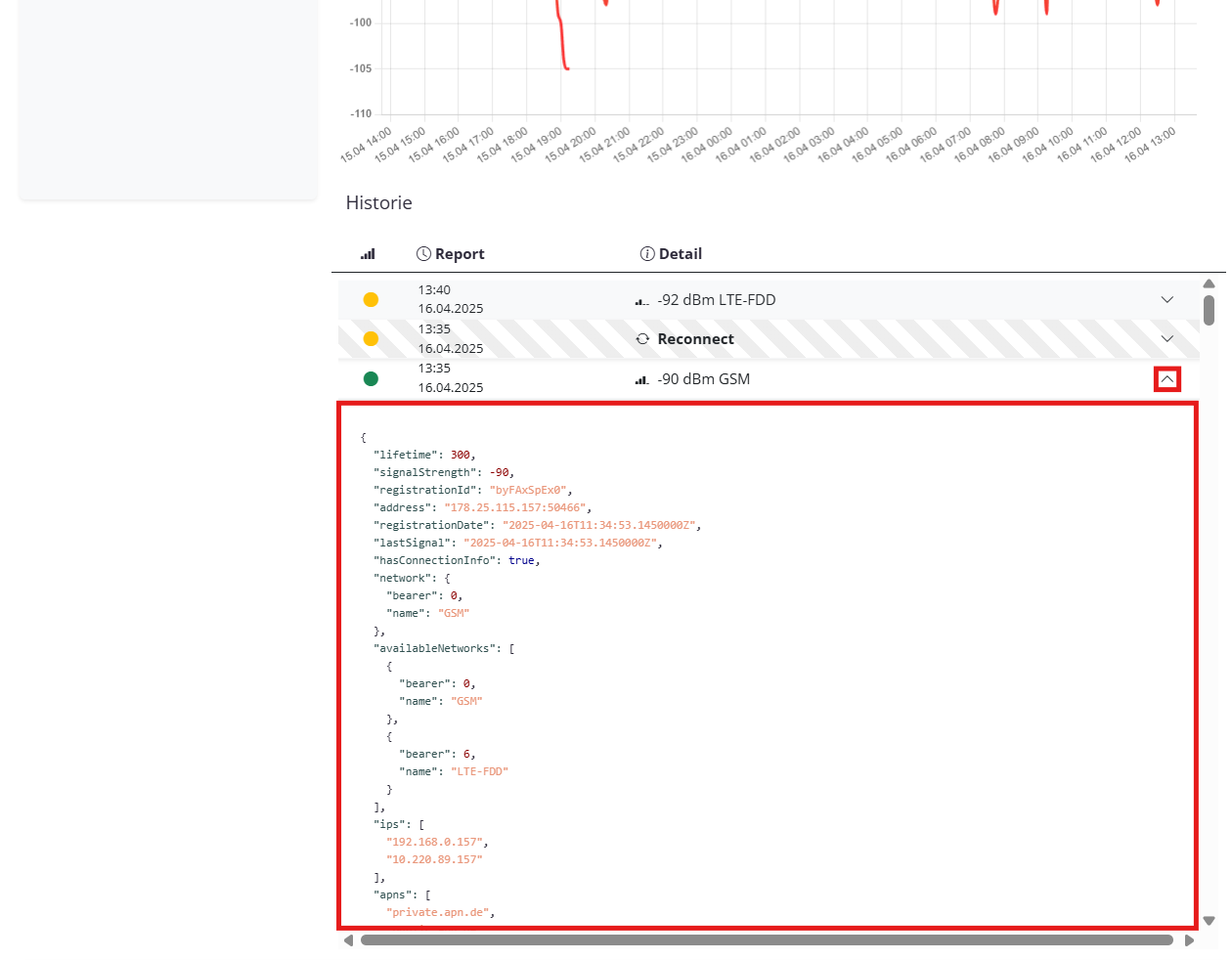Select the "Reconnect" label
The image size is (1232, 960).
coord(696,339)
